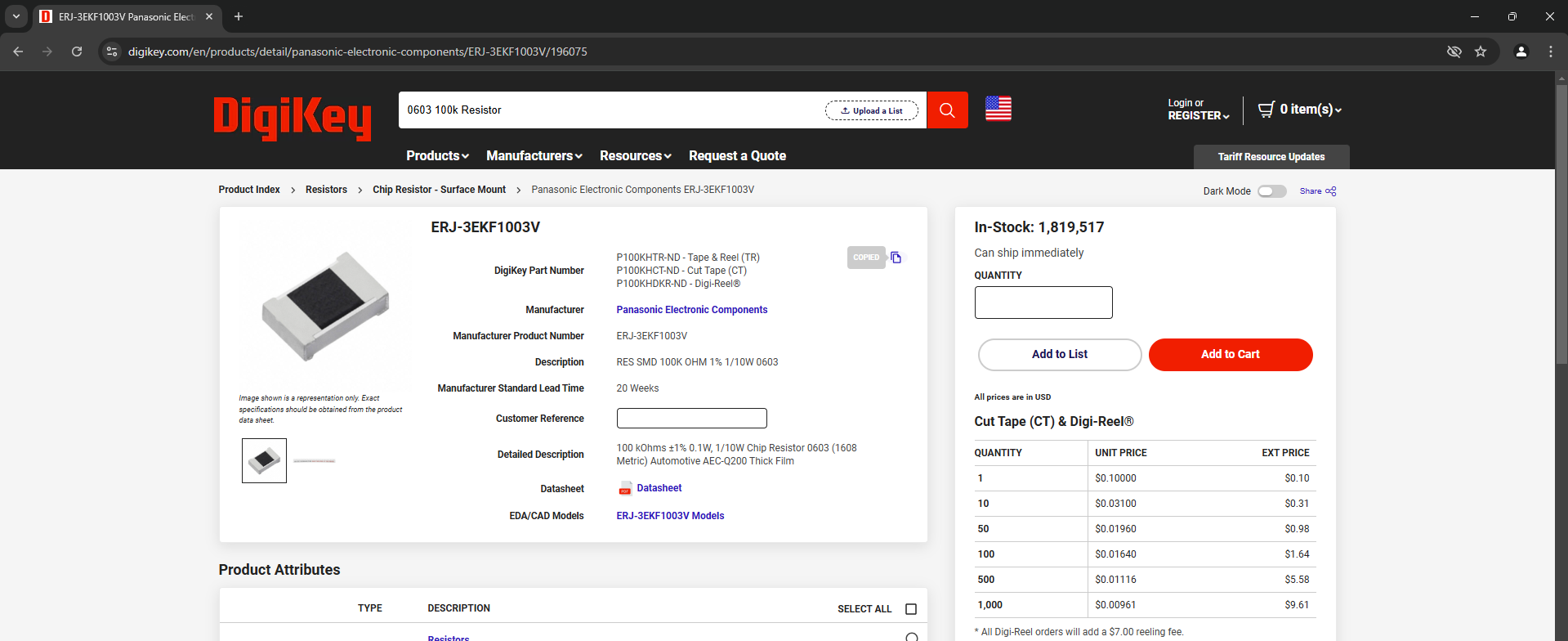Click P100KHTR-ND - Tape & Reel (TR)
The image size is (1568, 641).
(688, 258)
